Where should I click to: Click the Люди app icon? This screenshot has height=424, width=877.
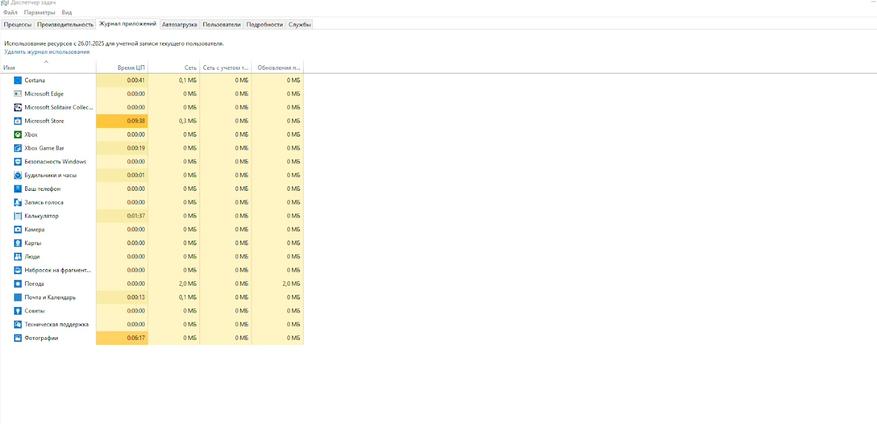[x=17, y=256]
